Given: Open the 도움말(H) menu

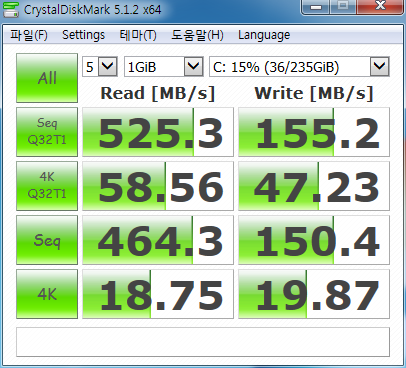Looking at the screenshot, I should 197,35.
